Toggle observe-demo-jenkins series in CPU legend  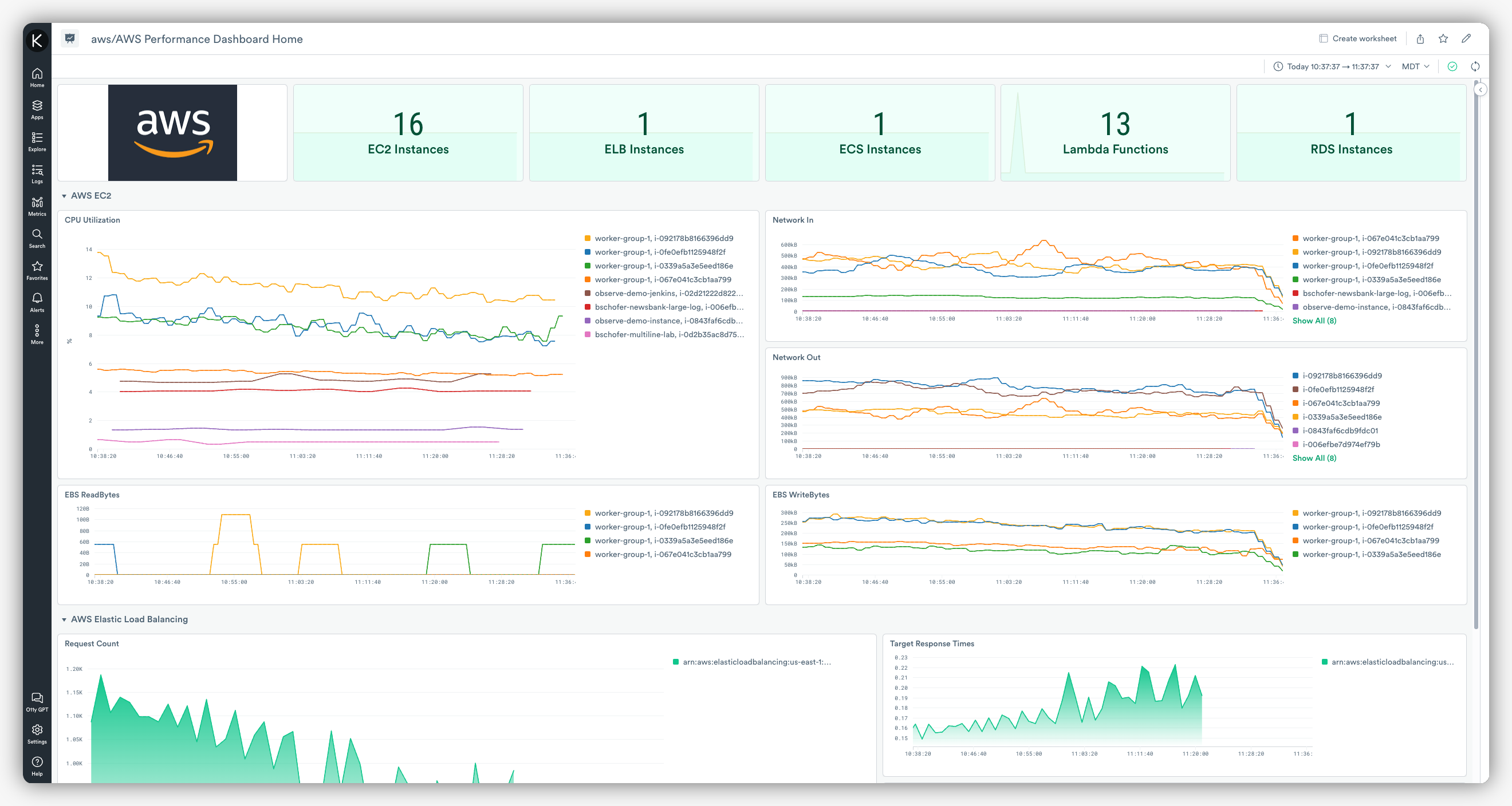point(664,293)
